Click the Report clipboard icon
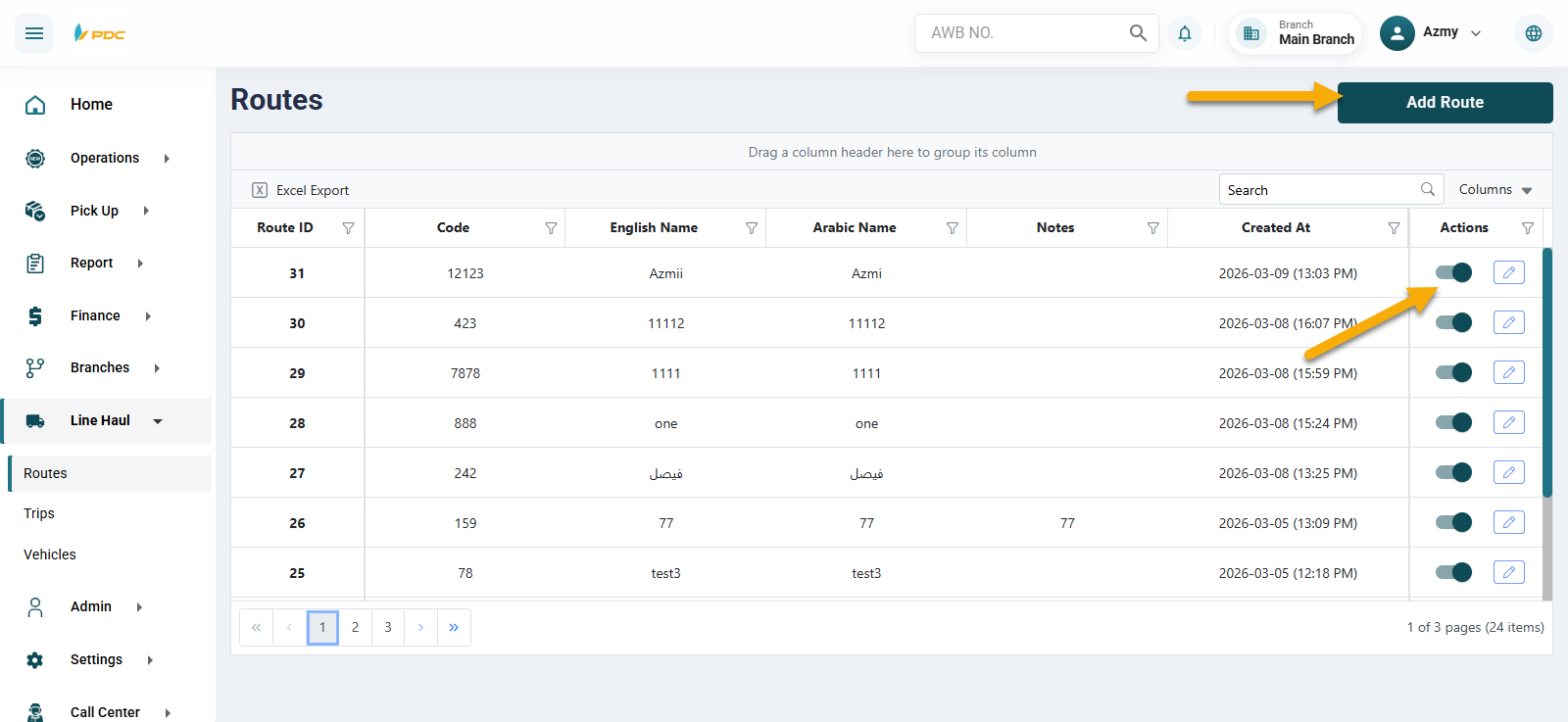Viewport: 1568px width, 722px height. [x=35, y=263]
